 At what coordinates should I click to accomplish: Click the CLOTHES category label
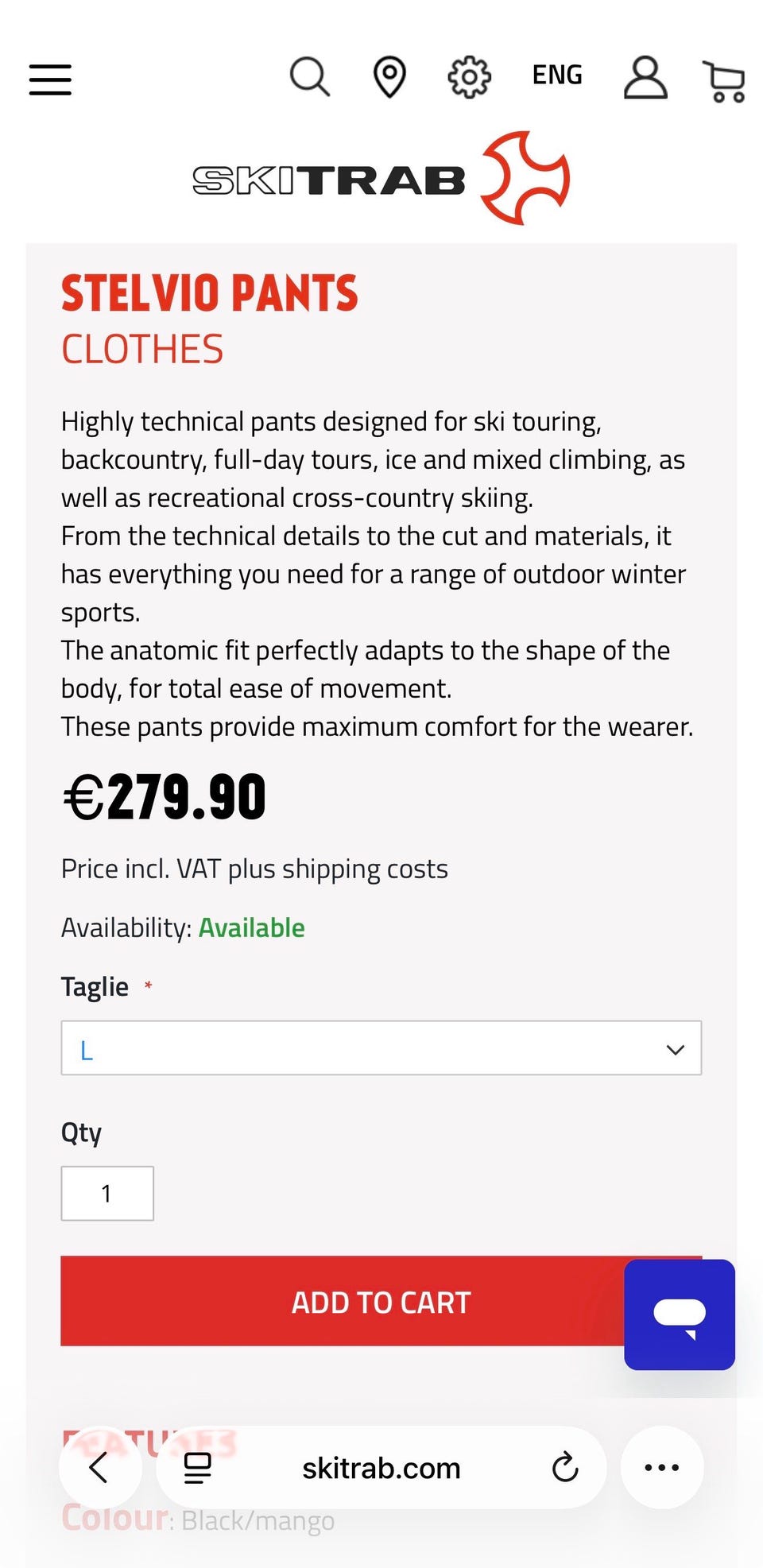(143, 350)
